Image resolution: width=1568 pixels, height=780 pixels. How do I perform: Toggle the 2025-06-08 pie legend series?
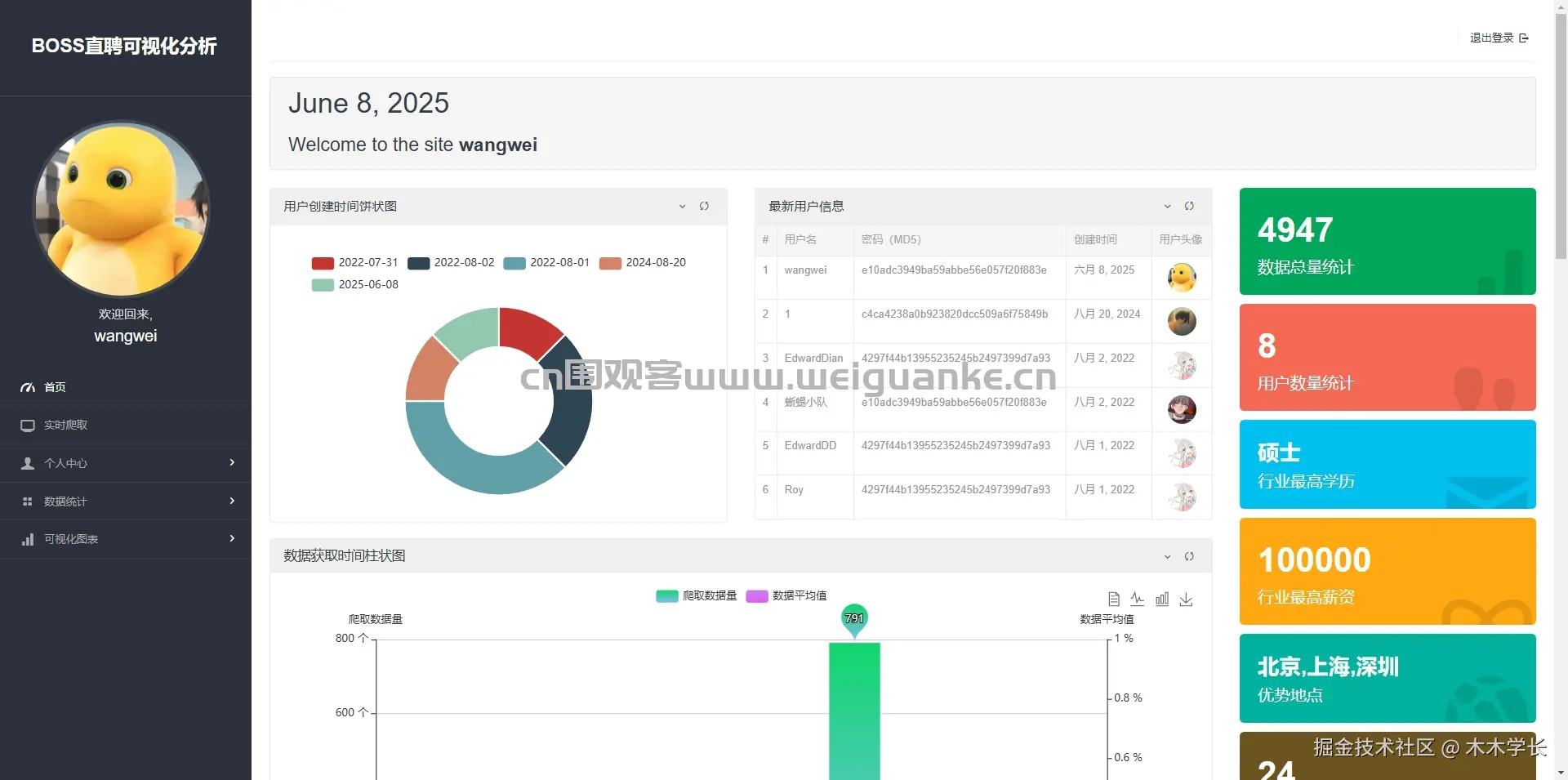point(354,284)
